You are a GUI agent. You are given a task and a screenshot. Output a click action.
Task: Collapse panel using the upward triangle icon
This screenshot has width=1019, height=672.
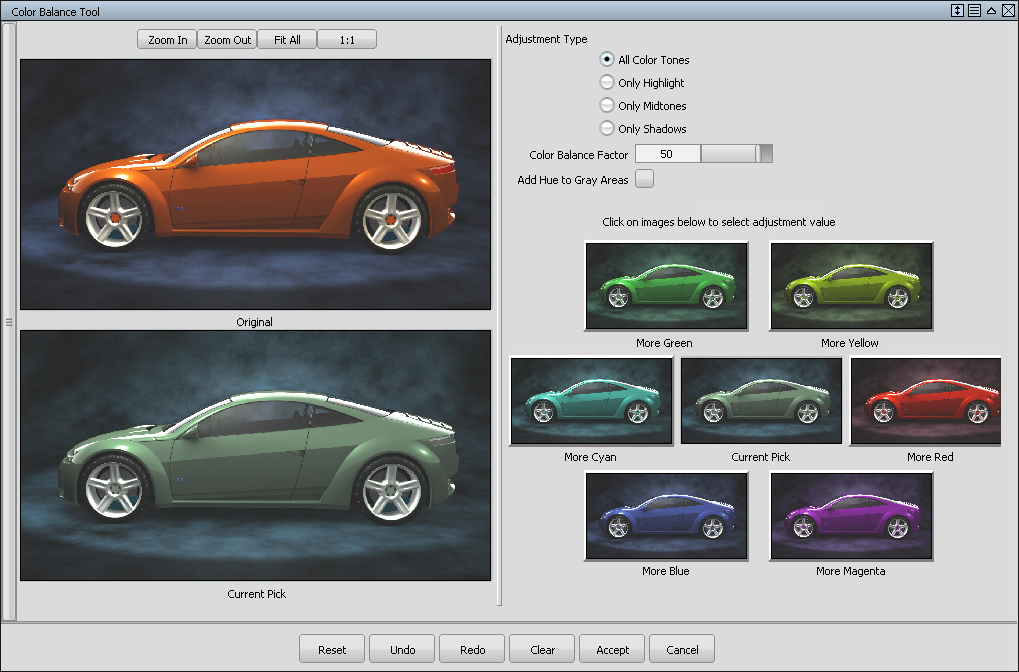(x=990, y=10)
